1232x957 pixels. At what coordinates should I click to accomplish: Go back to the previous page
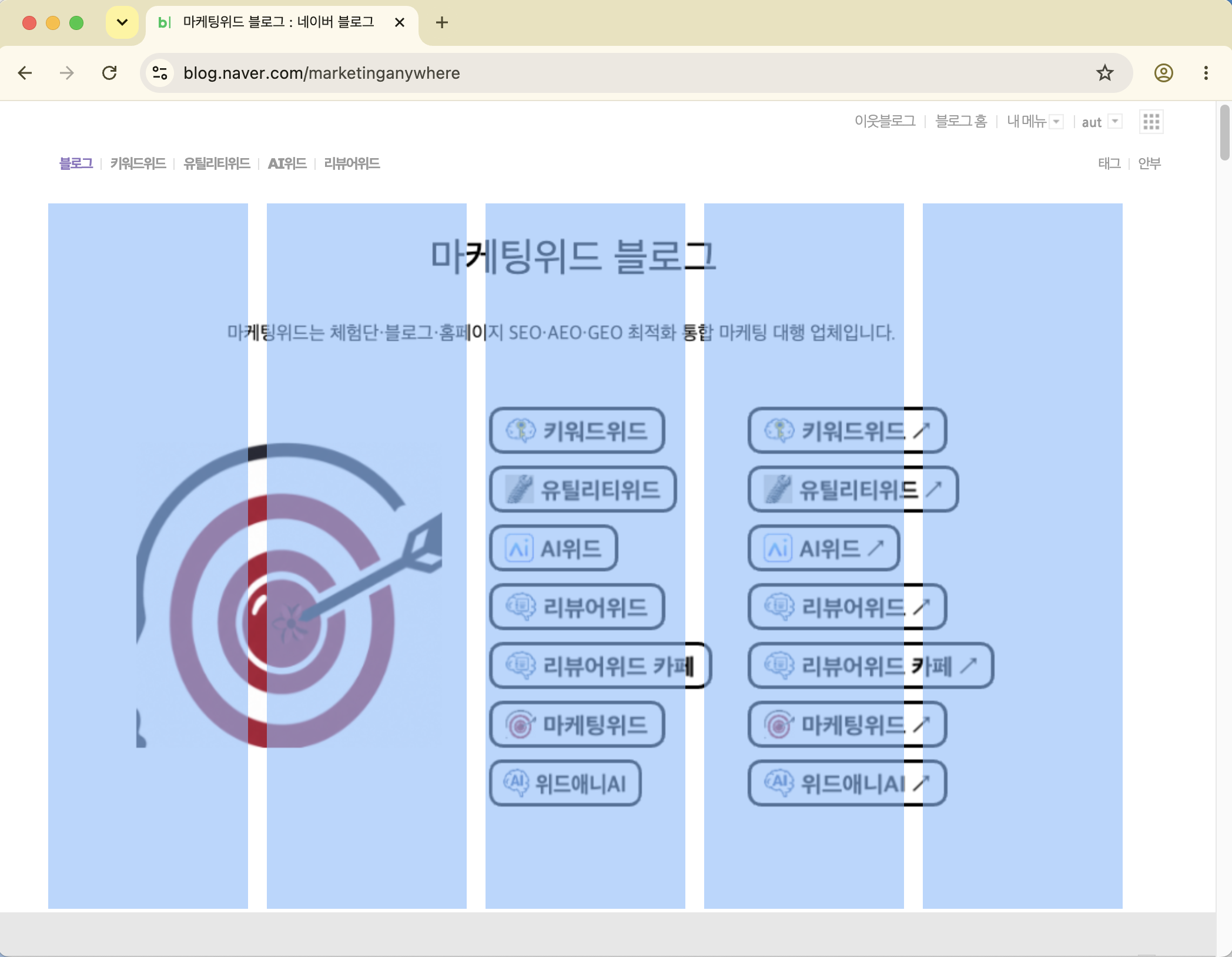tap(25, 73)
